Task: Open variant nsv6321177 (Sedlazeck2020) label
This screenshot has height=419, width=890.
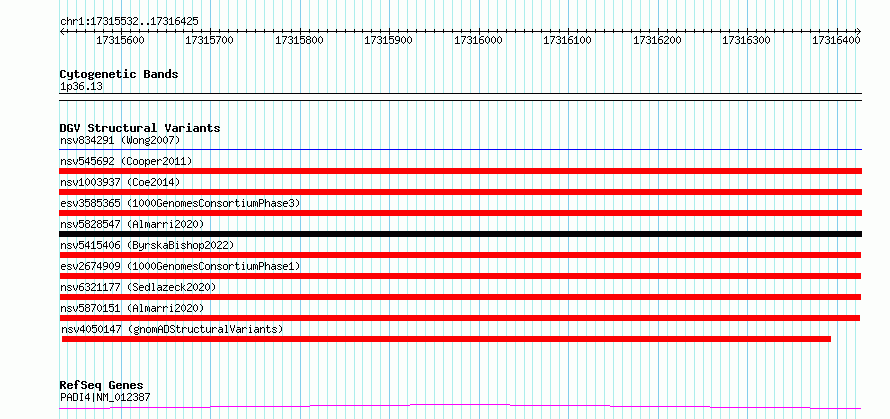Action: click(x=138, y=287)
